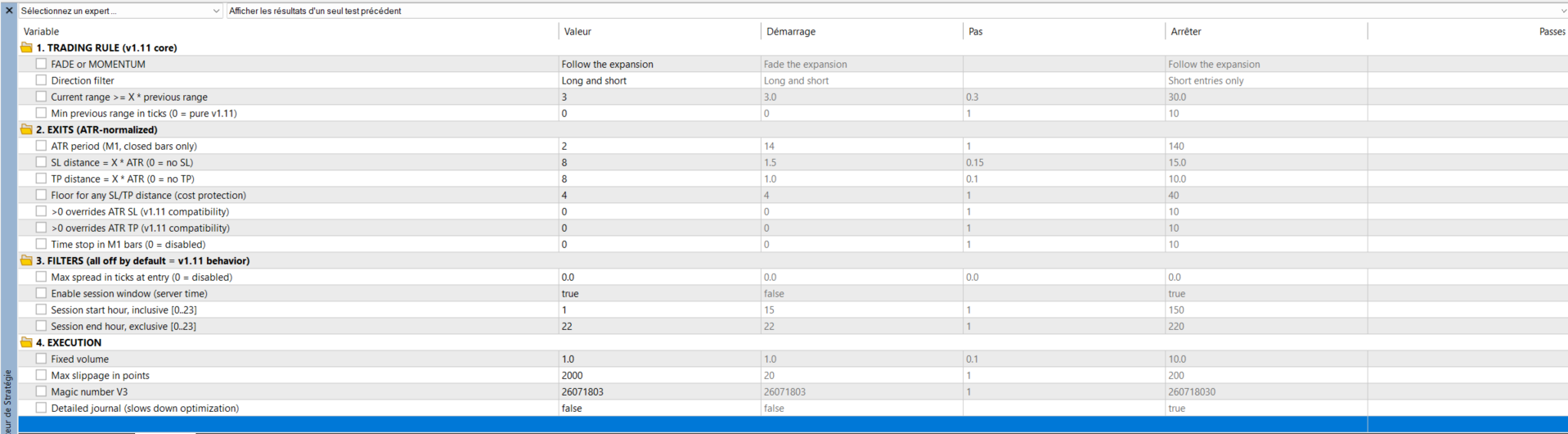Screen dimensions: 1568x434
Task: Click folder icon of '3. FILTERS' group
Action: click(x=26, y=260)
